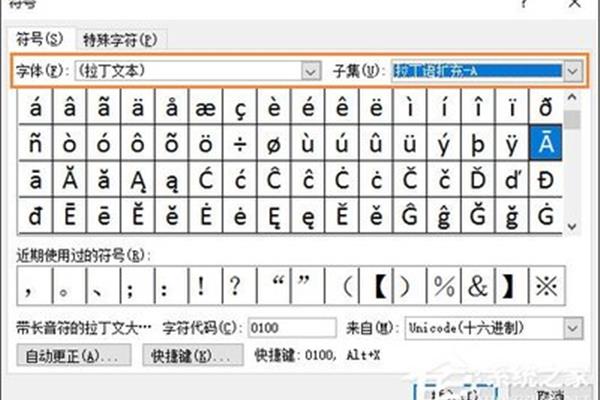
Task: Select the ø symbol in the grid
Action: (274, 144)
